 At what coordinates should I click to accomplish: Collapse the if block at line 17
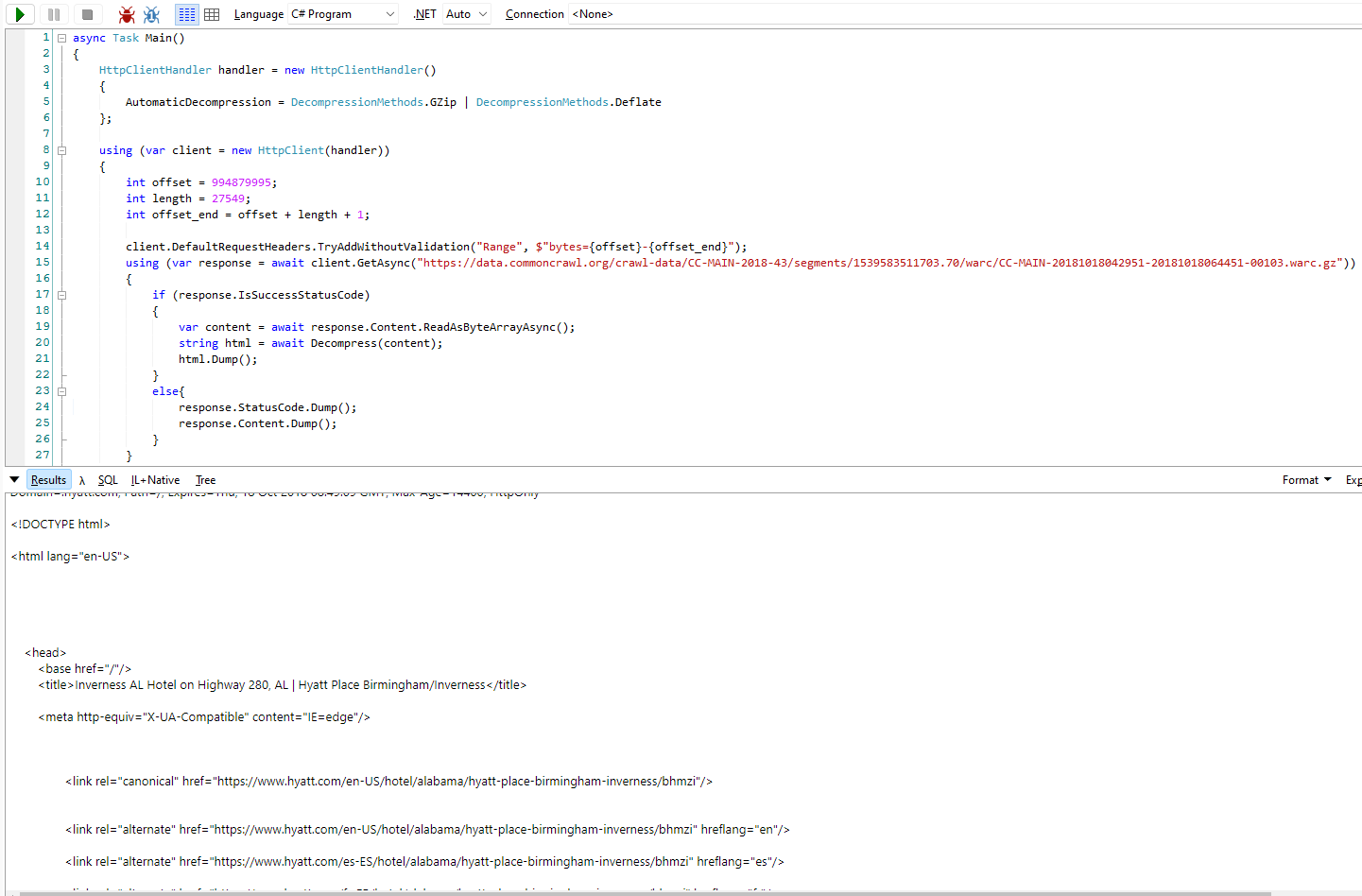click(x=61, y=295)
